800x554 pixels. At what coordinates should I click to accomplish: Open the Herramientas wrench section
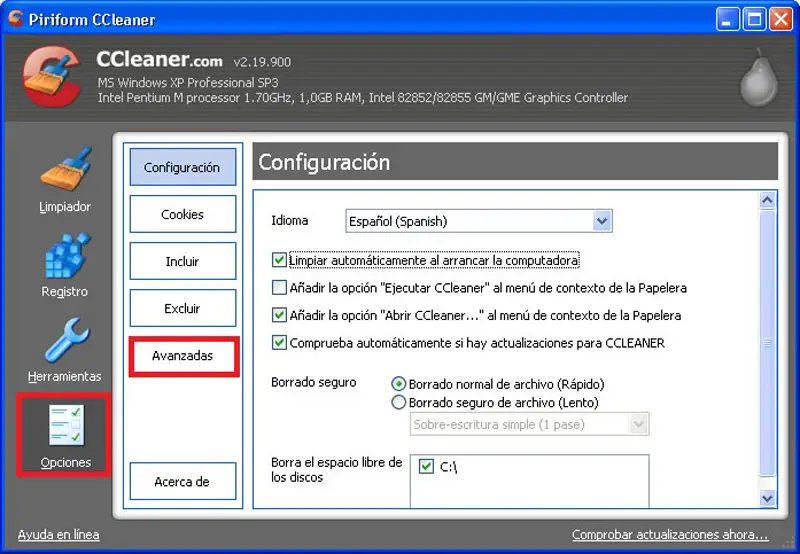tap(65, 350)
